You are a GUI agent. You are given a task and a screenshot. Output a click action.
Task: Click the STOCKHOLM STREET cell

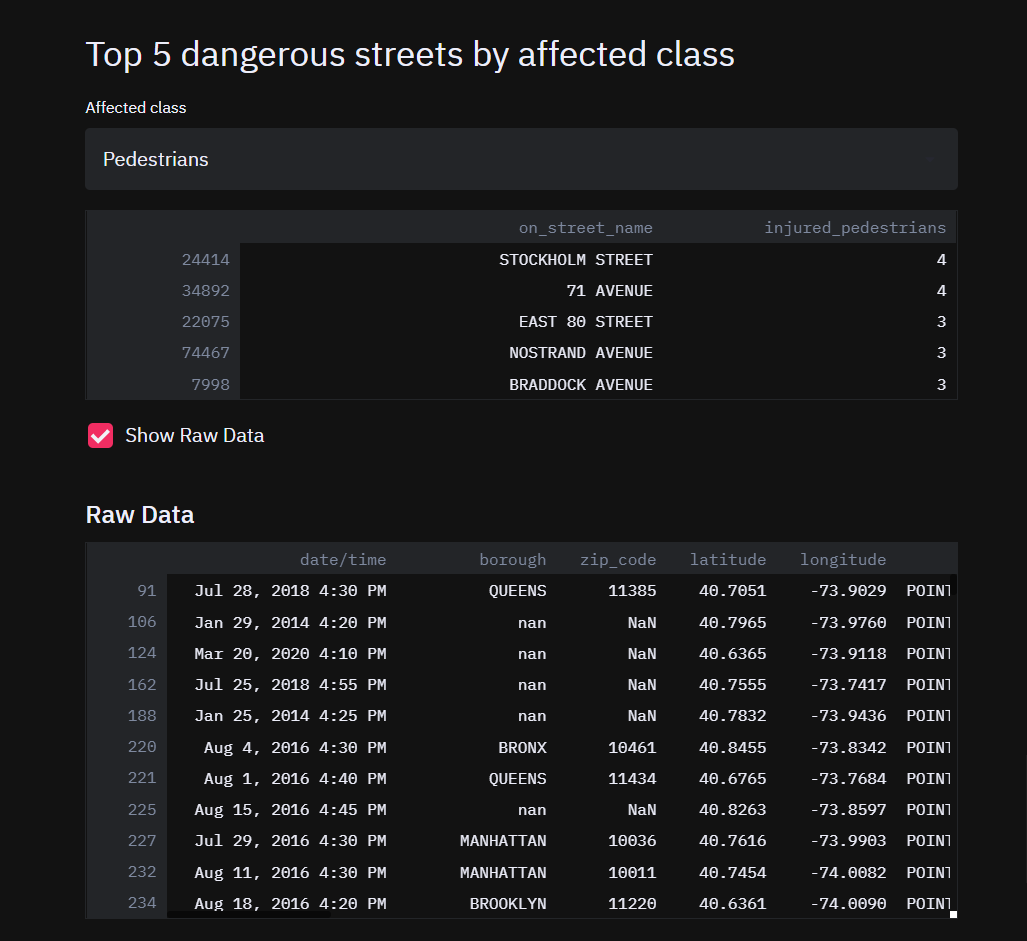[x=575, y=259]
